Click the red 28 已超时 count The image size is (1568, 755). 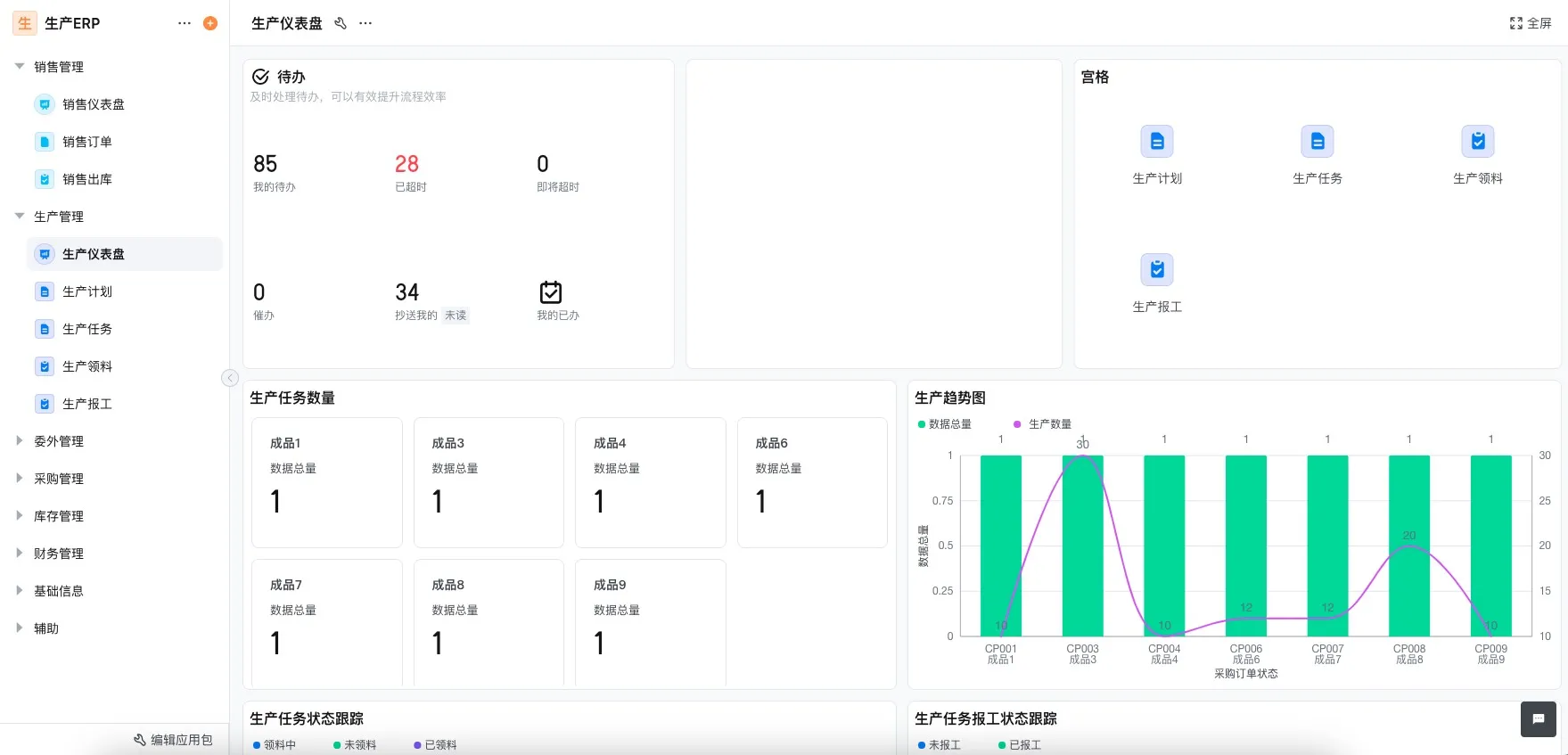[406, 164]
